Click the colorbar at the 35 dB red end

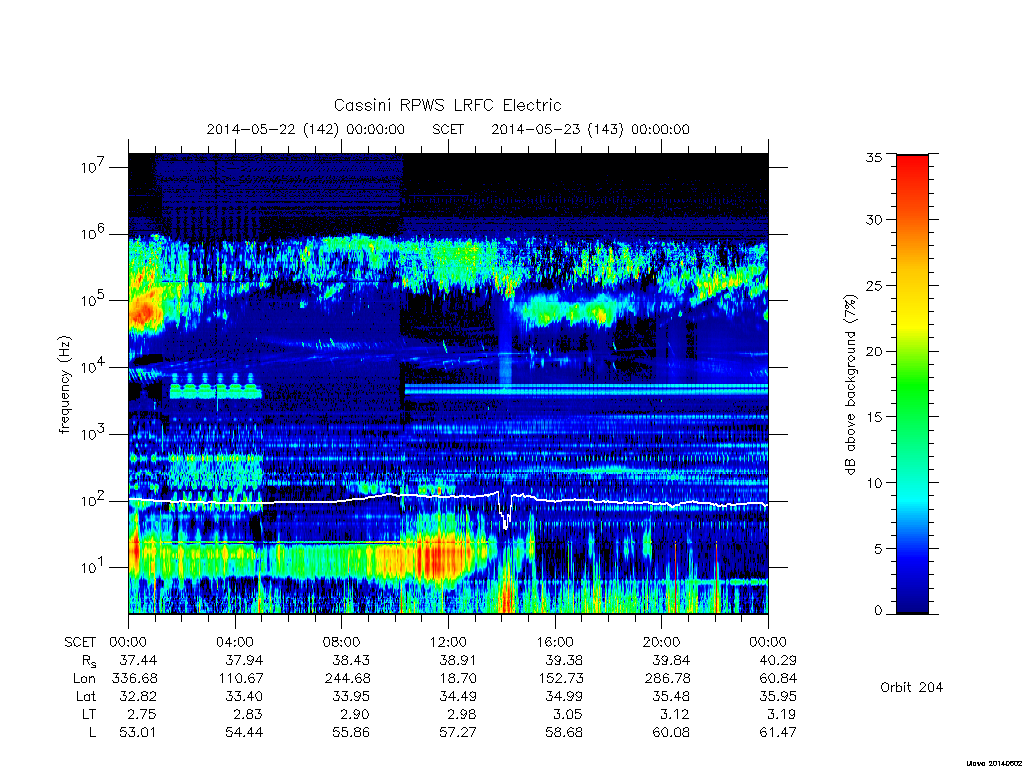tap(912, 159)
